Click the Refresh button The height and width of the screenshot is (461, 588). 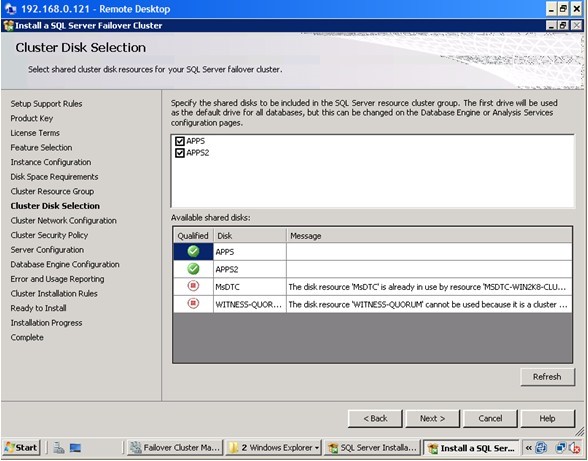(547, 377)
